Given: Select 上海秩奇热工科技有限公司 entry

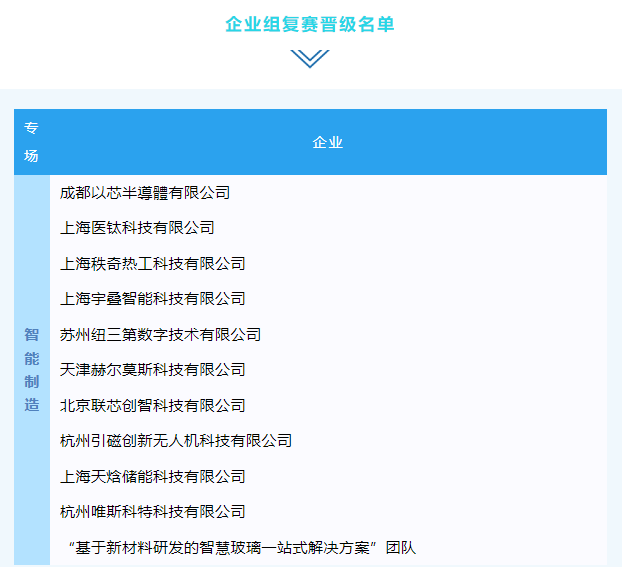Looking at the screenshot, I should point(153,264).
